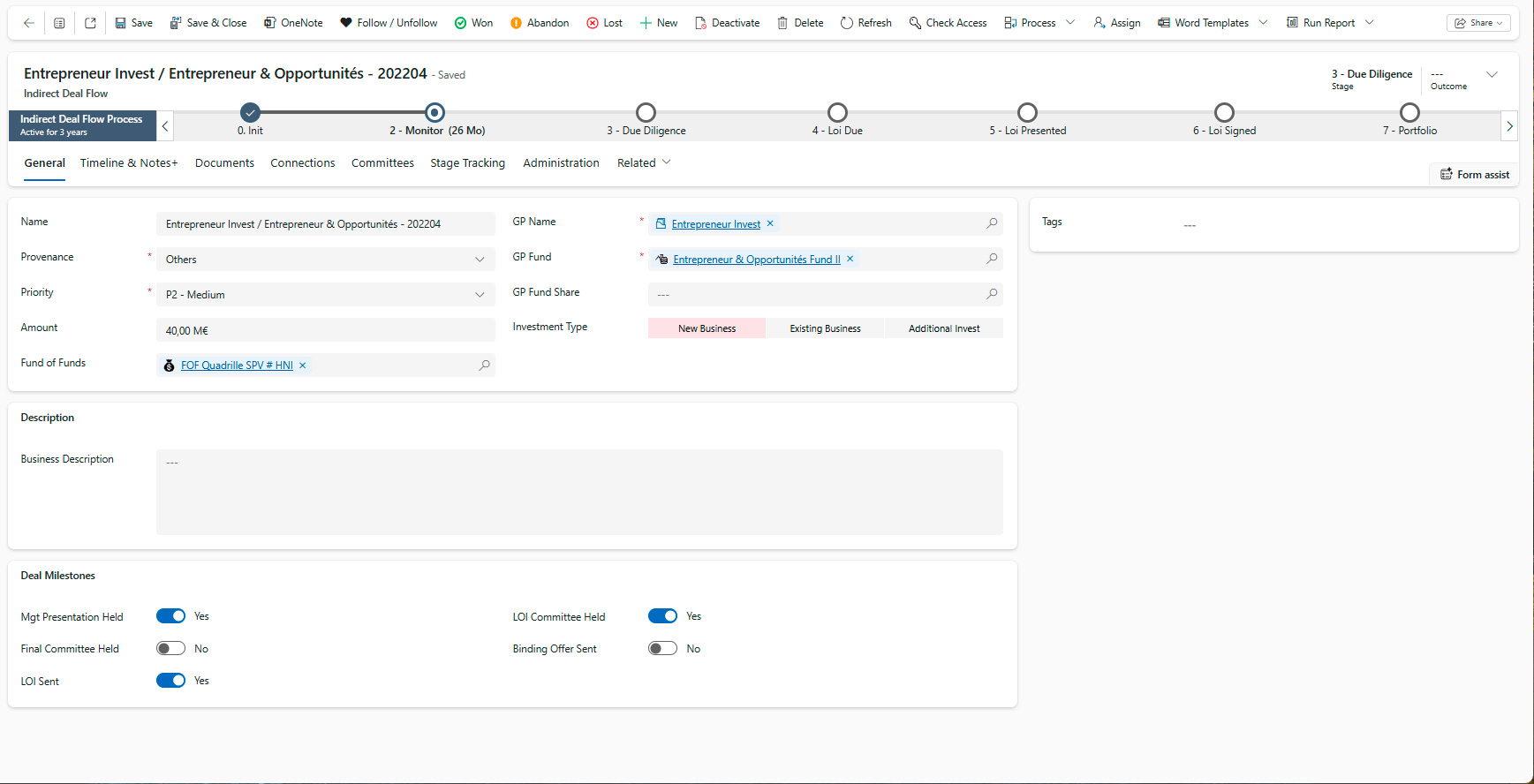
Task: Select New Business investment type
Action: pos(707,328)
